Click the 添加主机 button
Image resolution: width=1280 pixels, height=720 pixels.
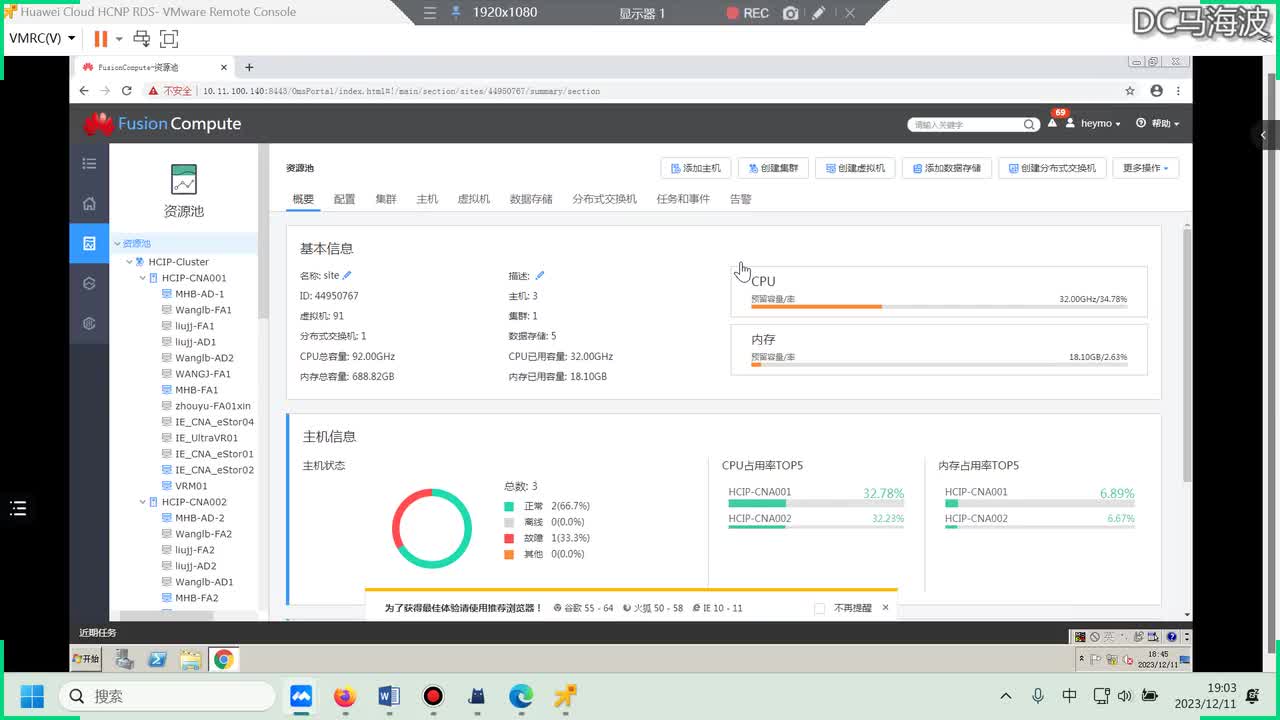pos(696,168)
